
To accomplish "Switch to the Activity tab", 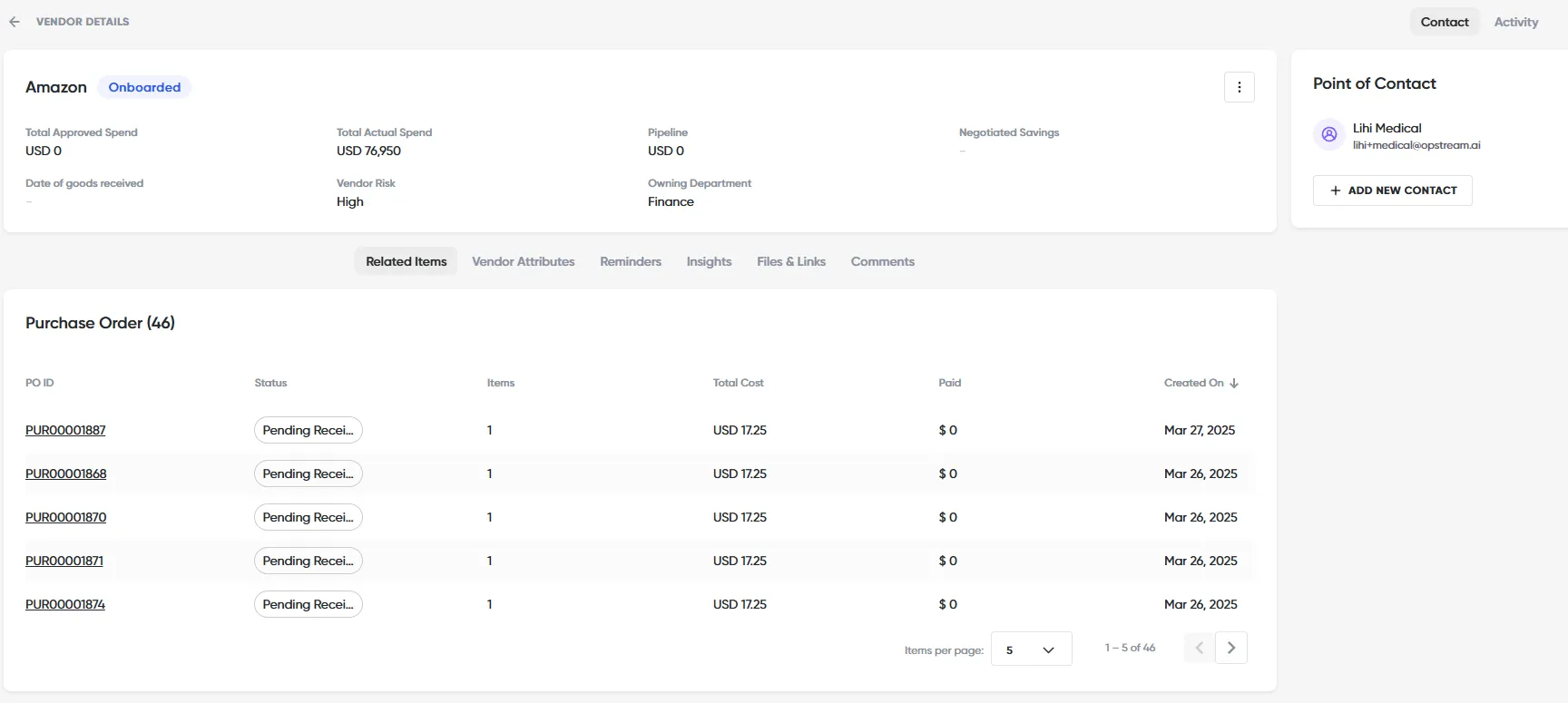I will click(x=1516, y=22).
